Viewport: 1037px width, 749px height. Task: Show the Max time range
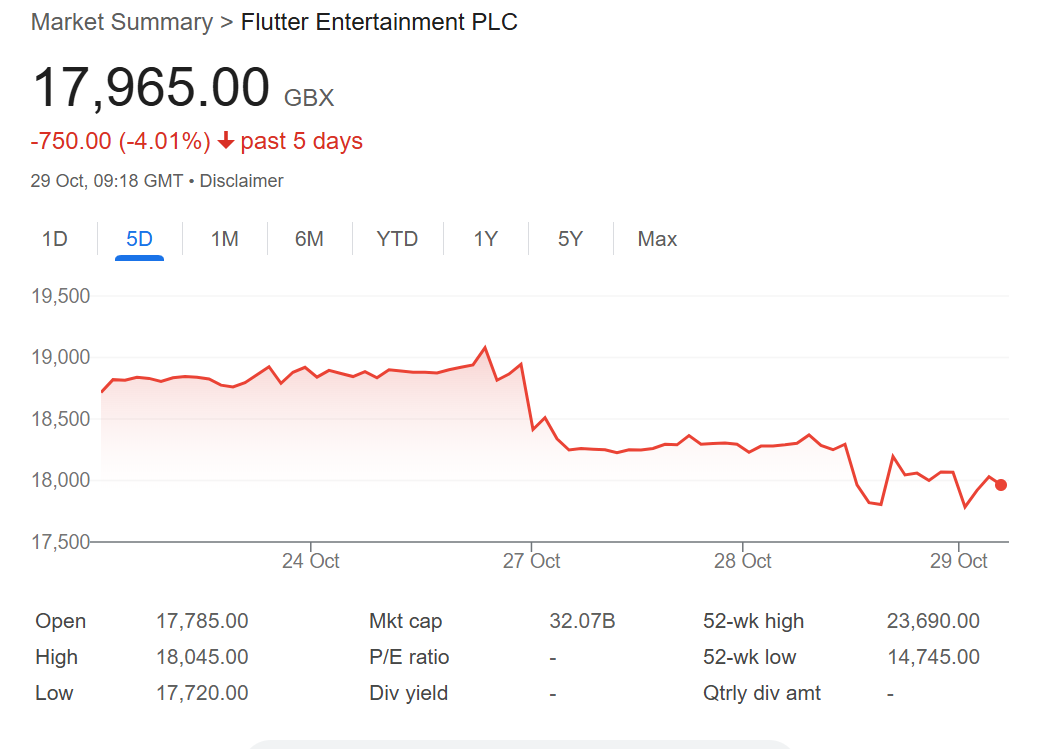[x=657, y=238]
